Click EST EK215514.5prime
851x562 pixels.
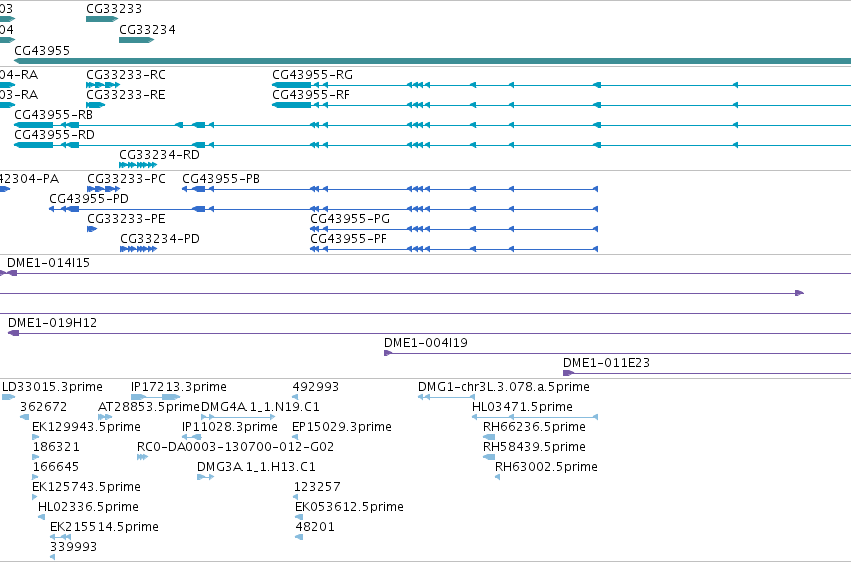pos(104,527)
